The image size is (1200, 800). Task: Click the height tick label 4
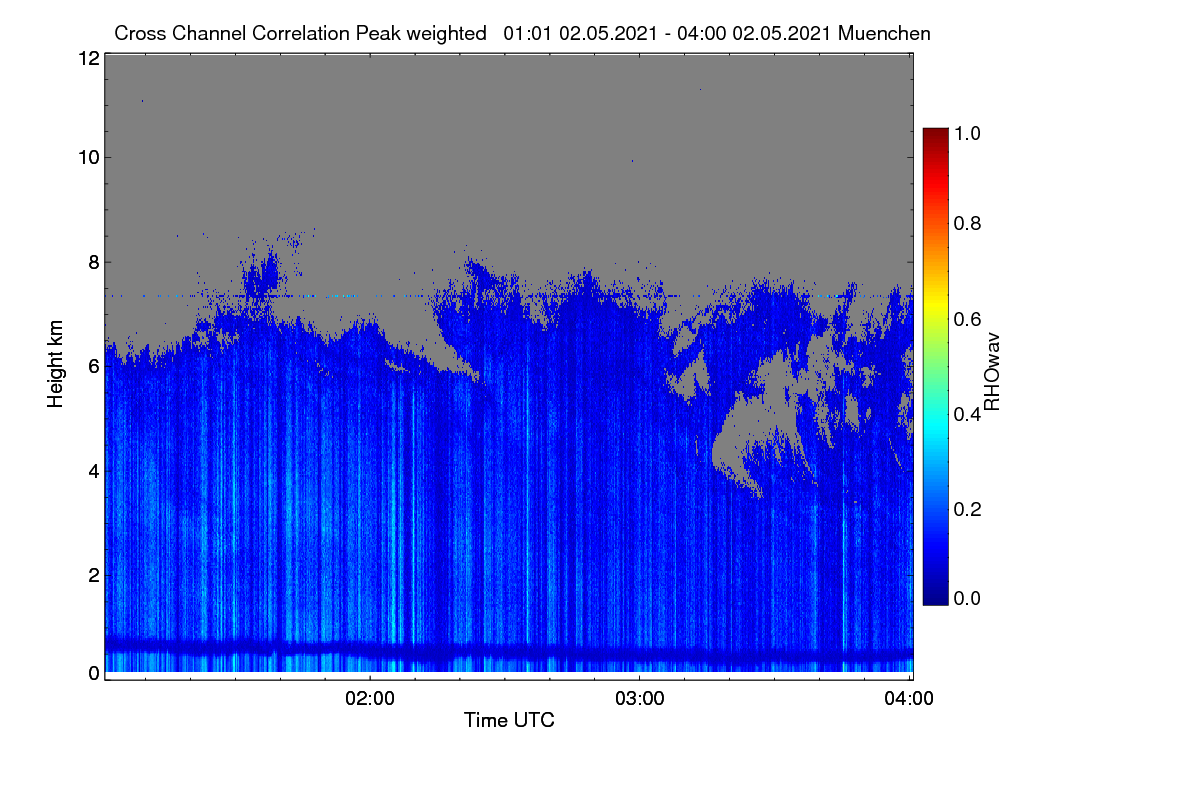click(x=93, y=470)
